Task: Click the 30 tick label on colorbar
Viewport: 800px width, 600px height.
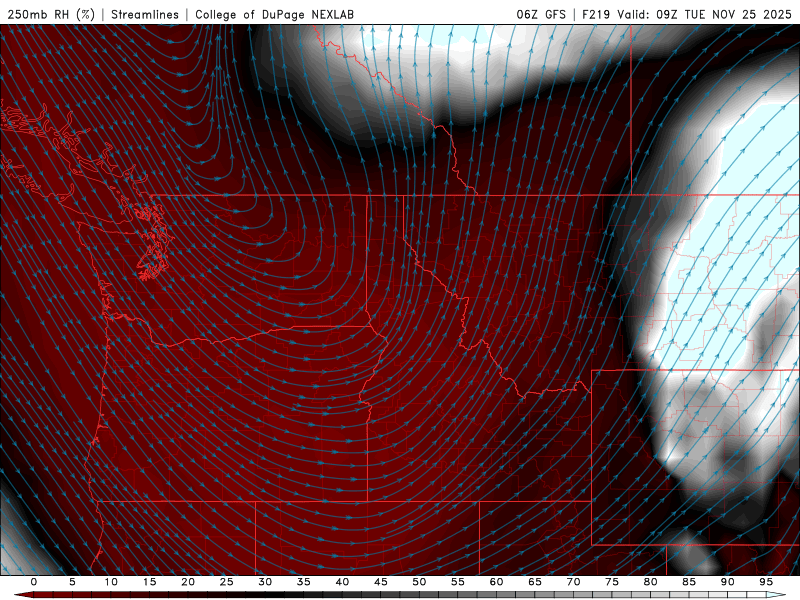Action: tap(265, 582)
